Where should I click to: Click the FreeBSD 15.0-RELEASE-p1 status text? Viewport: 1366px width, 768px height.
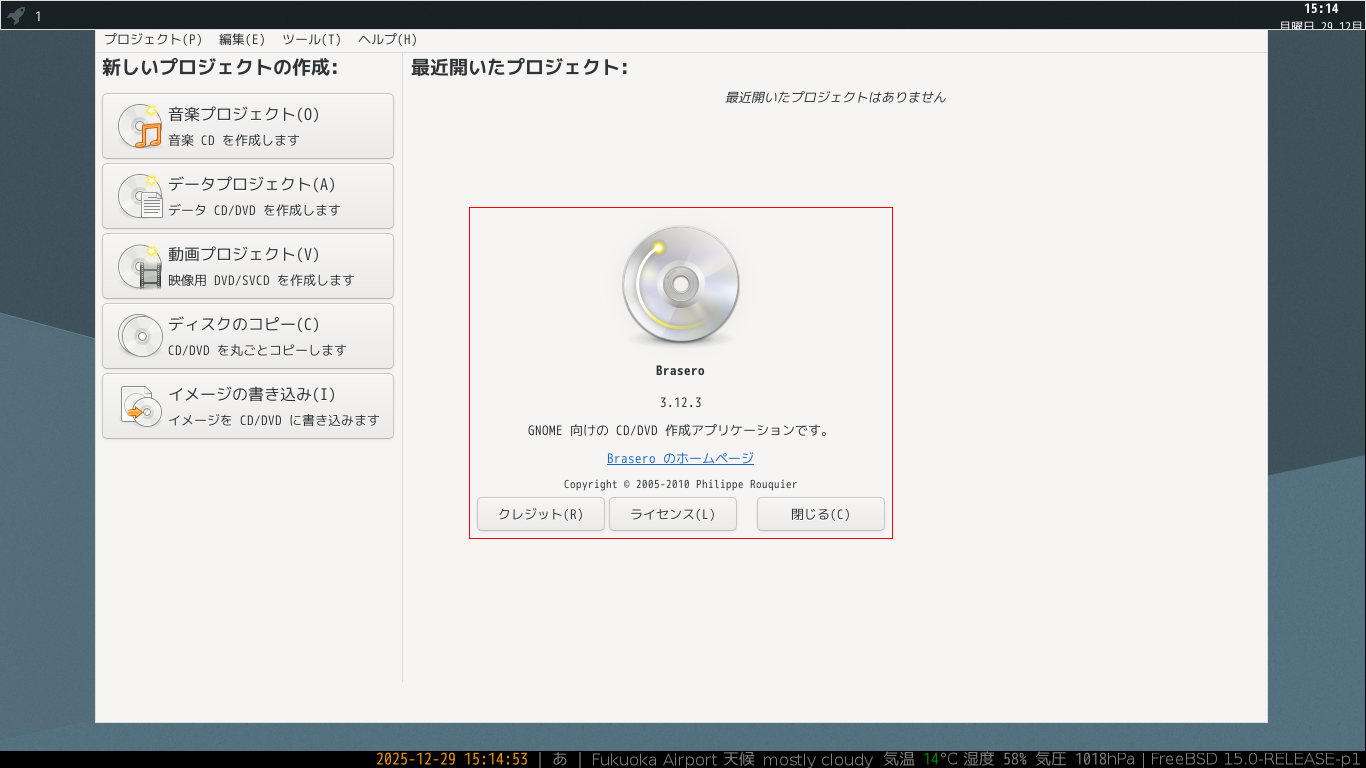[1256, 759]
